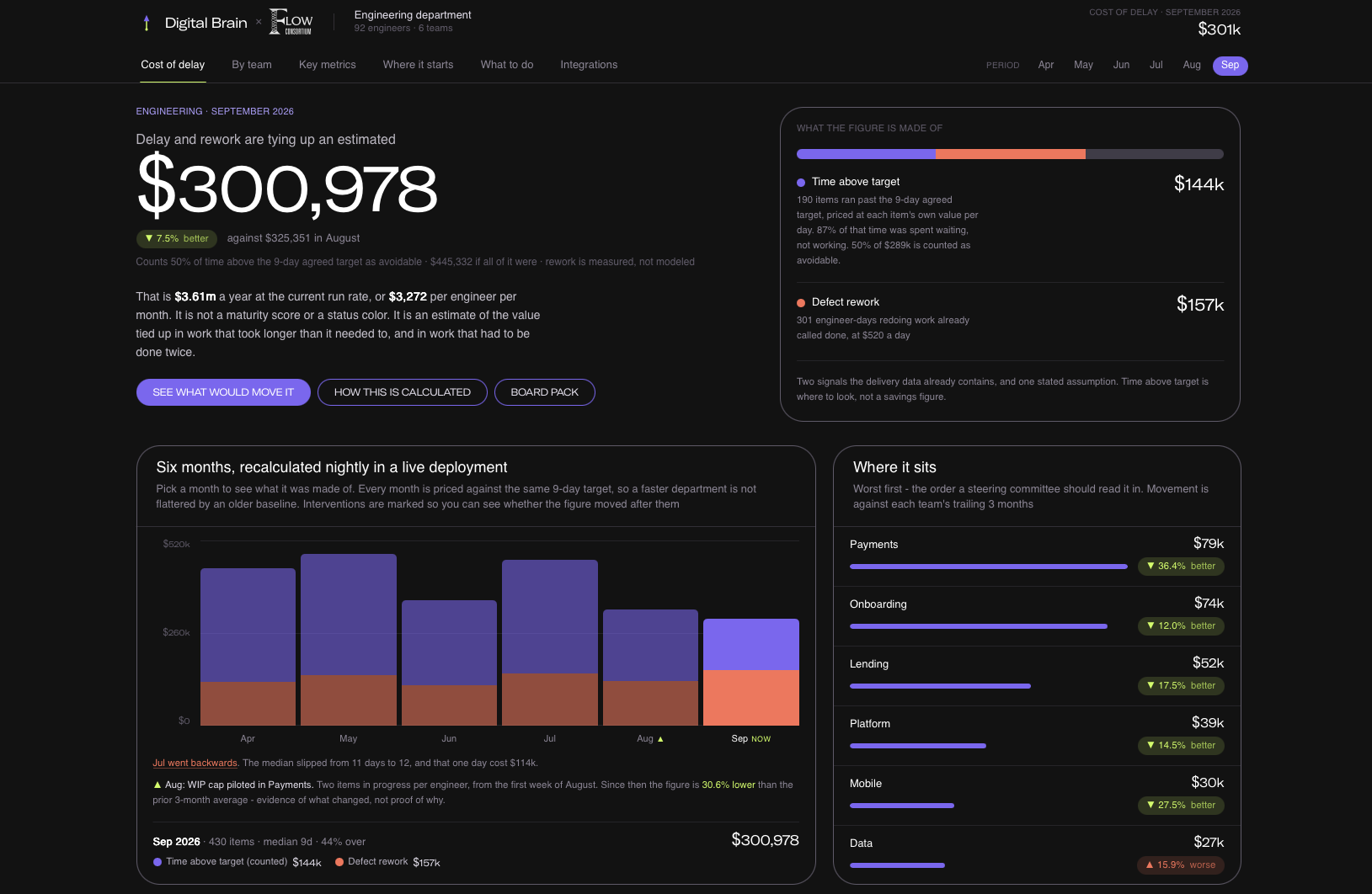Click the Lending progress bar
This screenshot has height=894, width=1372.
click(940, 686)
